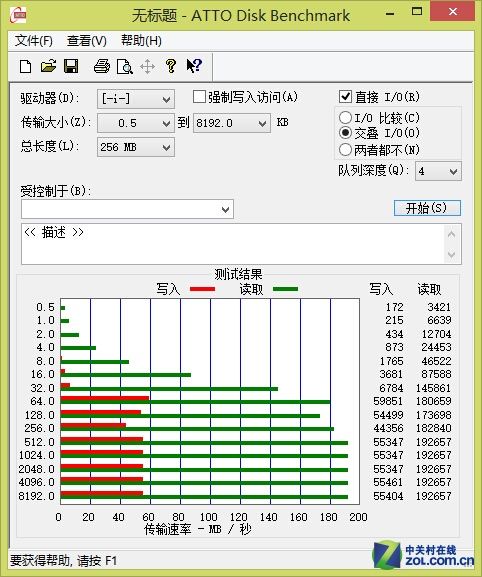Click the 写入 column header above values
This screenshot has width=482, height=577.
tap(381, 289)
